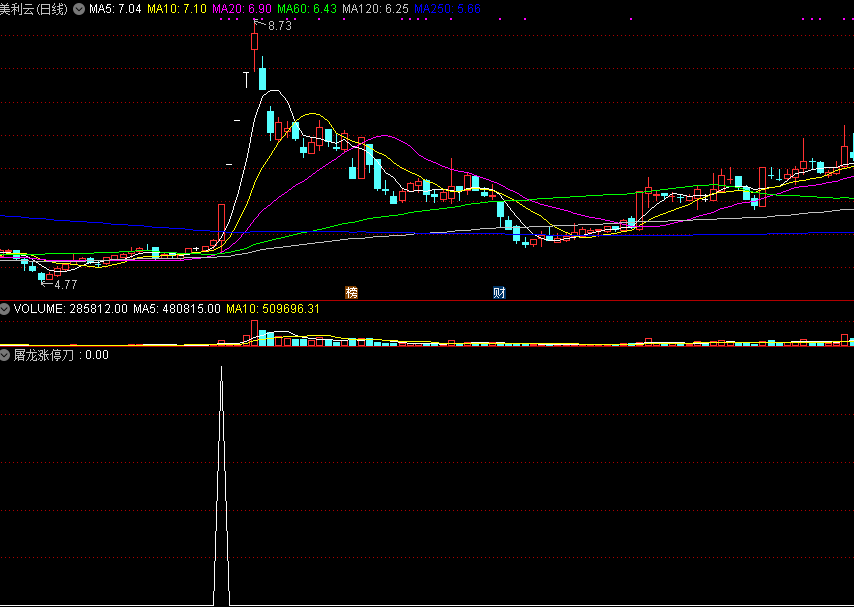Image resolution: width=854 pixels, height=607 pixels.
Task: Click the volume MA5: 480815.00 label
Action: 176,309
